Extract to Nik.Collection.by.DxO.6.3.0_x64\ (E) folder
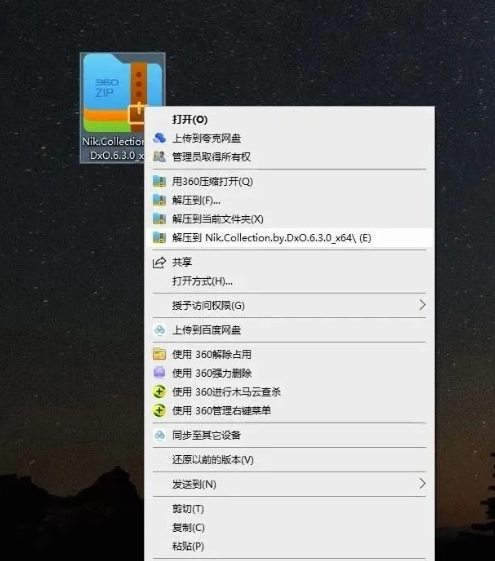This screenshot has width=495, height=561. click(290, 238)
